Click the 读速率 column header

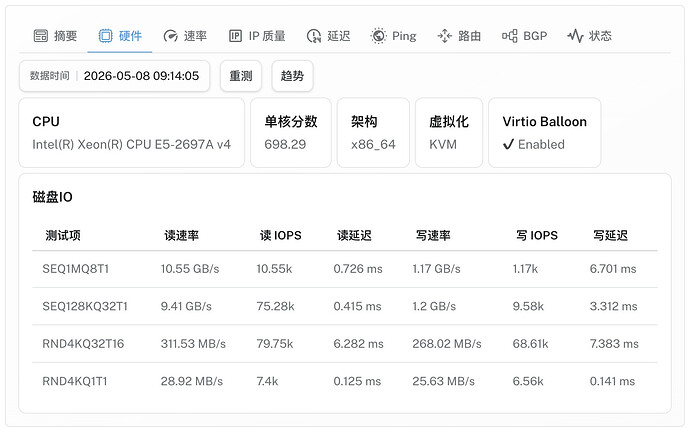(182, 235)
